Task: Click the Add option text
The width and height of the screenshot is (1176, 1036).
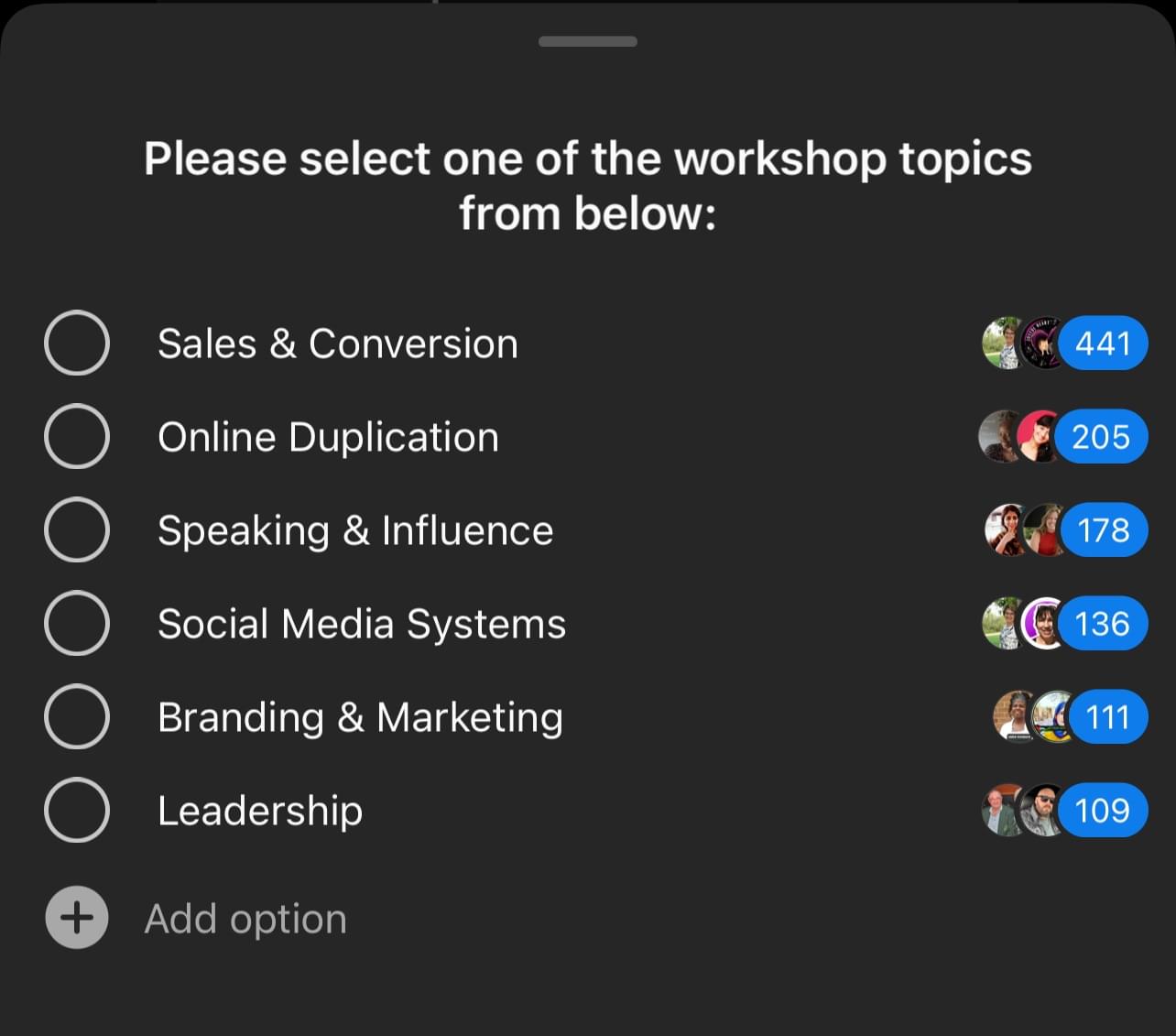Action: pyautogui.click(x=245, y=919)
